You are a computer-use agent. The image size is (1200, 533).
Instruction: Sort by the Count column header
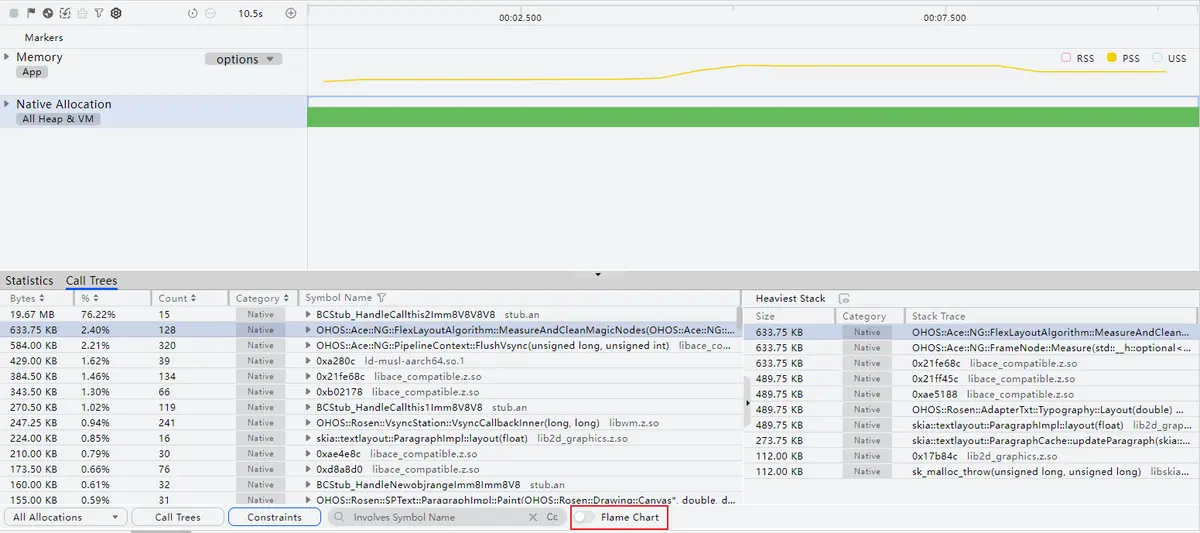click(x=190, y=298)
